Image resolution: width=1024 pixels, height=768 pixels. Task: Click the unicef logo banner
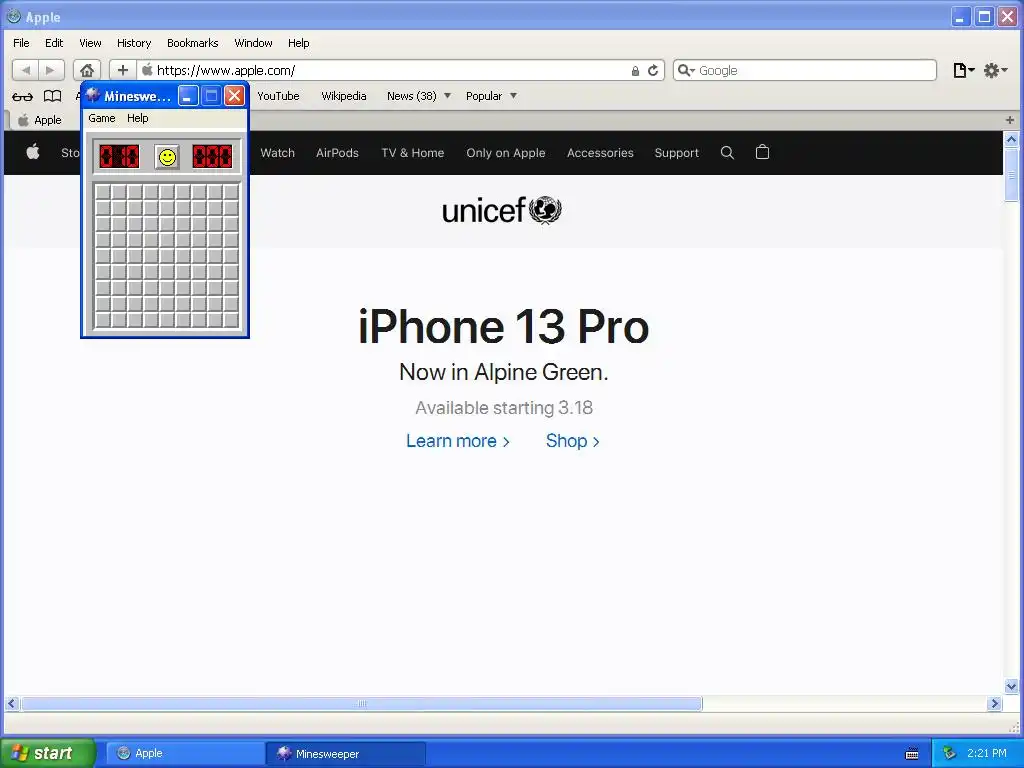(x=502, y=210)
